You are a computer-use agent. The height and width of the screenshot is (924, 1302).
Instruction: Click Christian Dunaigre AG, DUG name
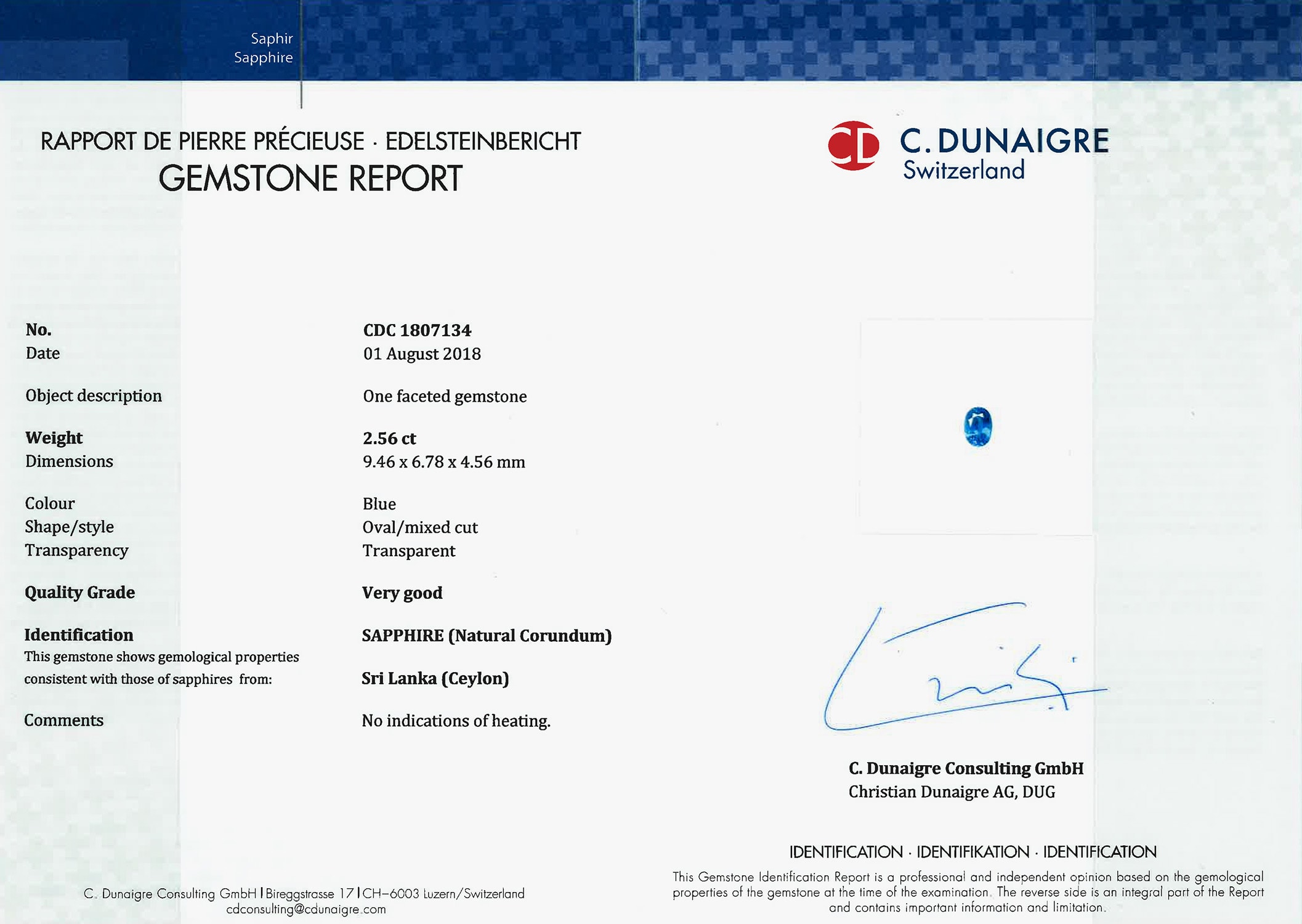click(x=952, y=792)
